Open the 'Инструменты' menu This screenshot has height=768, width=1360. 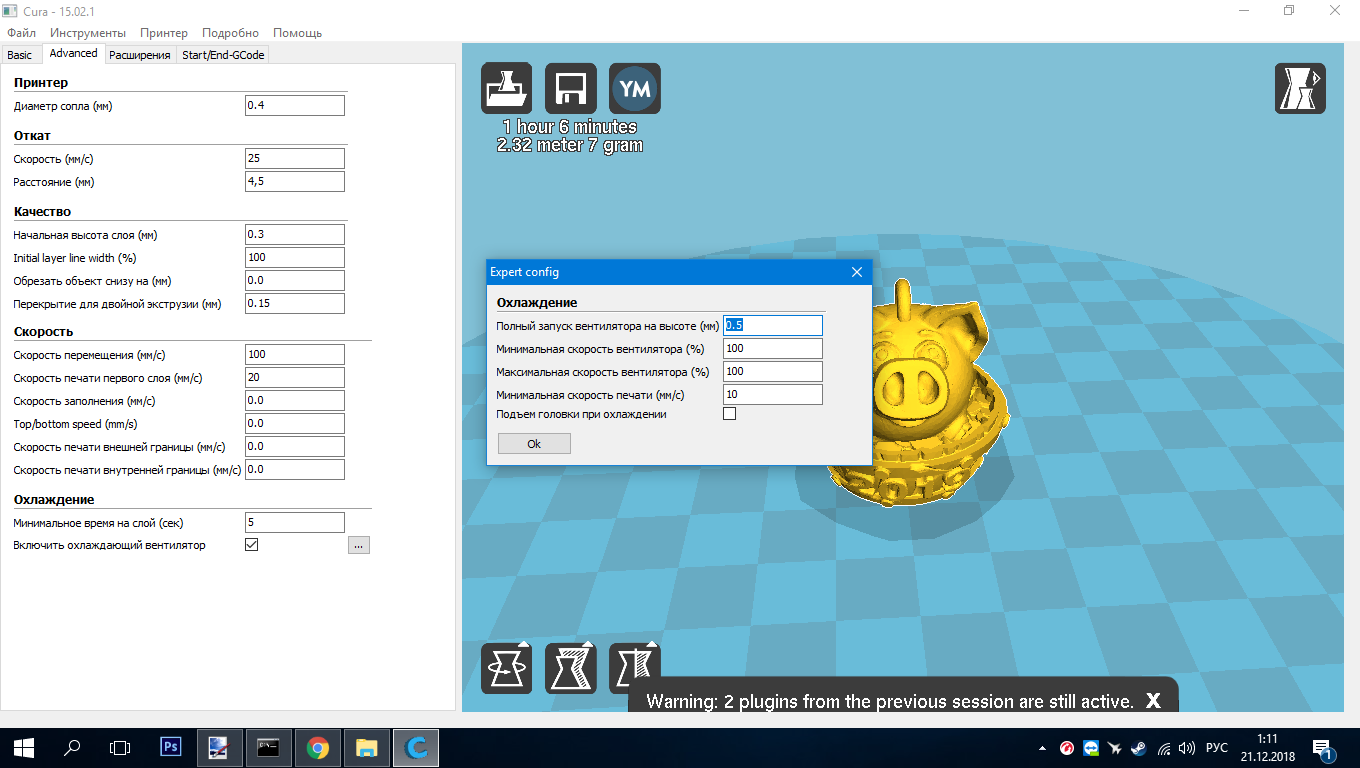coord(88,33)
